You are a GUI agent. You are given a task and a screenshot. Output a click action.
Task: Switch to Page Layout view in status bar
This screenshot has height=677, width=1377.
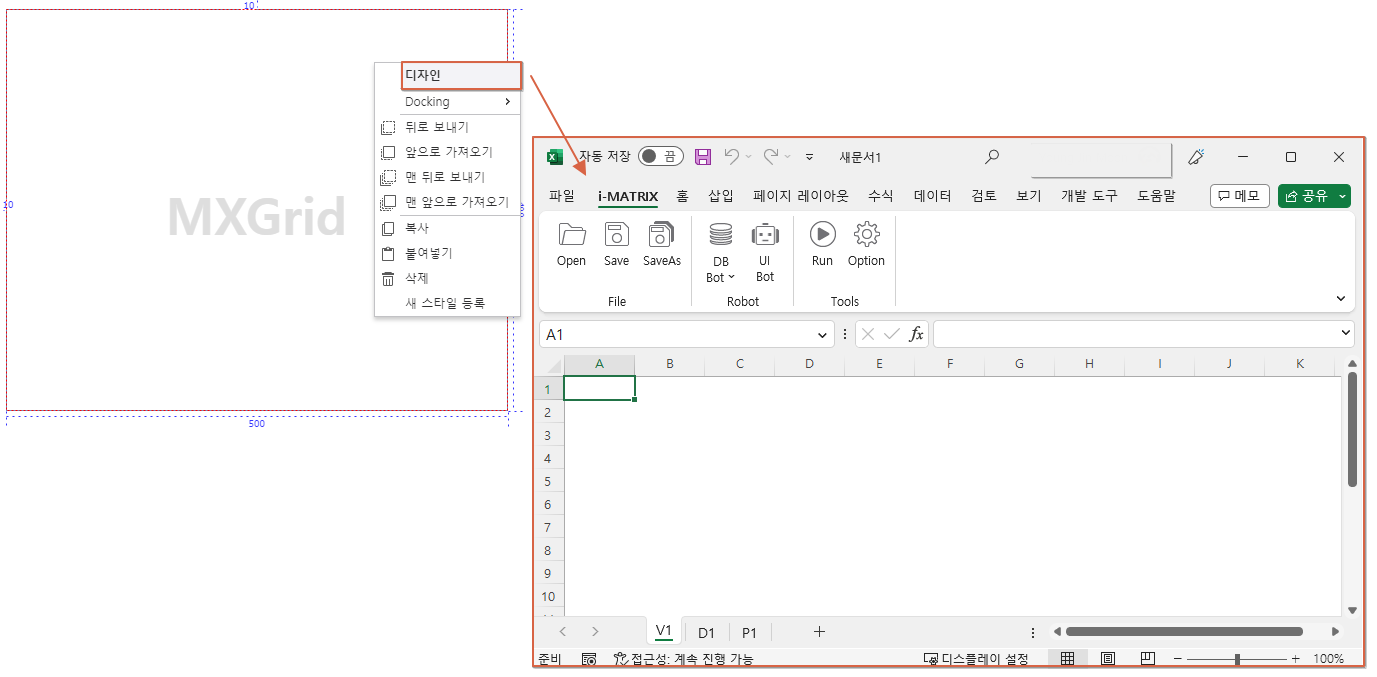(1108, 659)
